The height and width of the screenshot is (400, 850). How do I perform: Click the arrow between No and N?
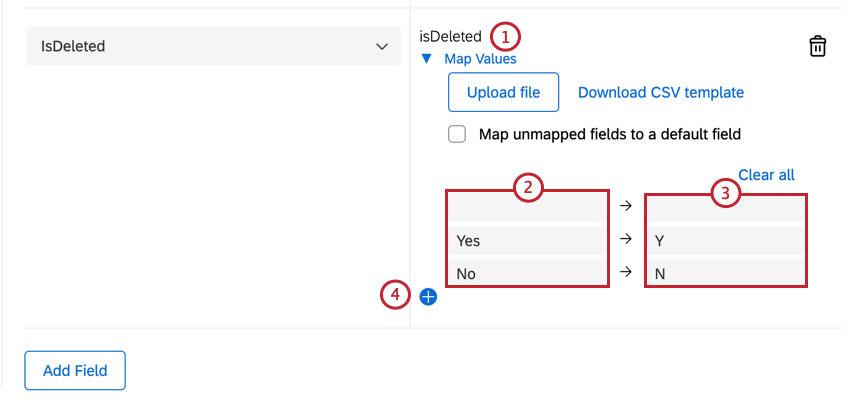[x=626, y=271]
